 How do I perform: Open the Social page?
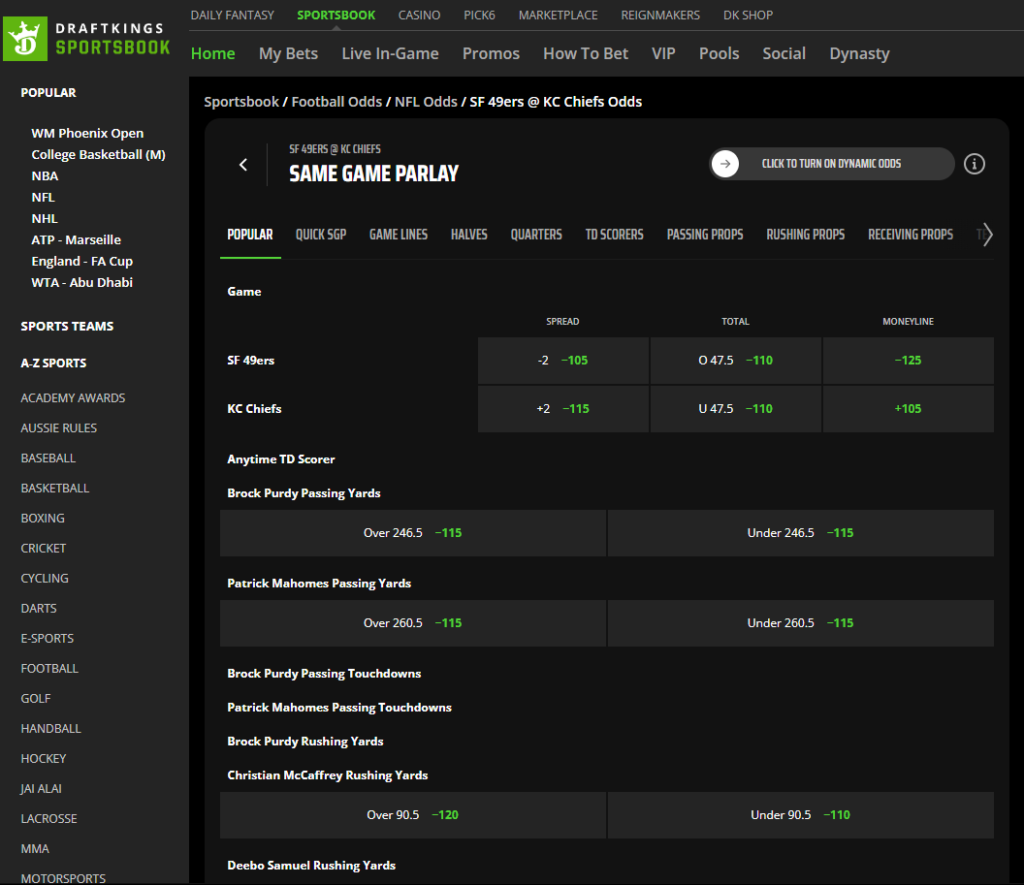tap(784, 54)
